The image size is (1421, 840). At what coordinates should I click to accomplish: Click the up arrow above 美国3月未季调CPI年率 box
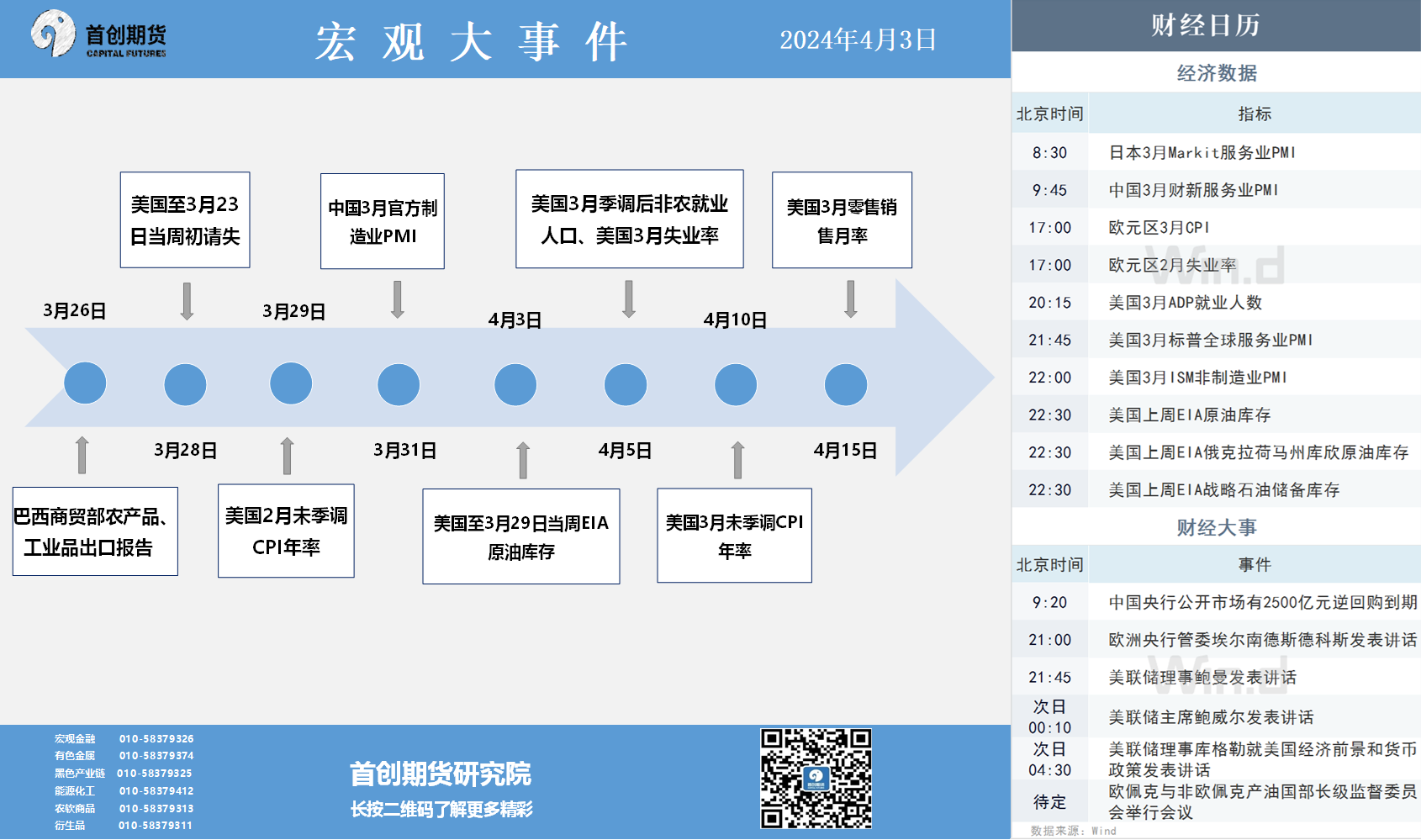pos(737,460)
